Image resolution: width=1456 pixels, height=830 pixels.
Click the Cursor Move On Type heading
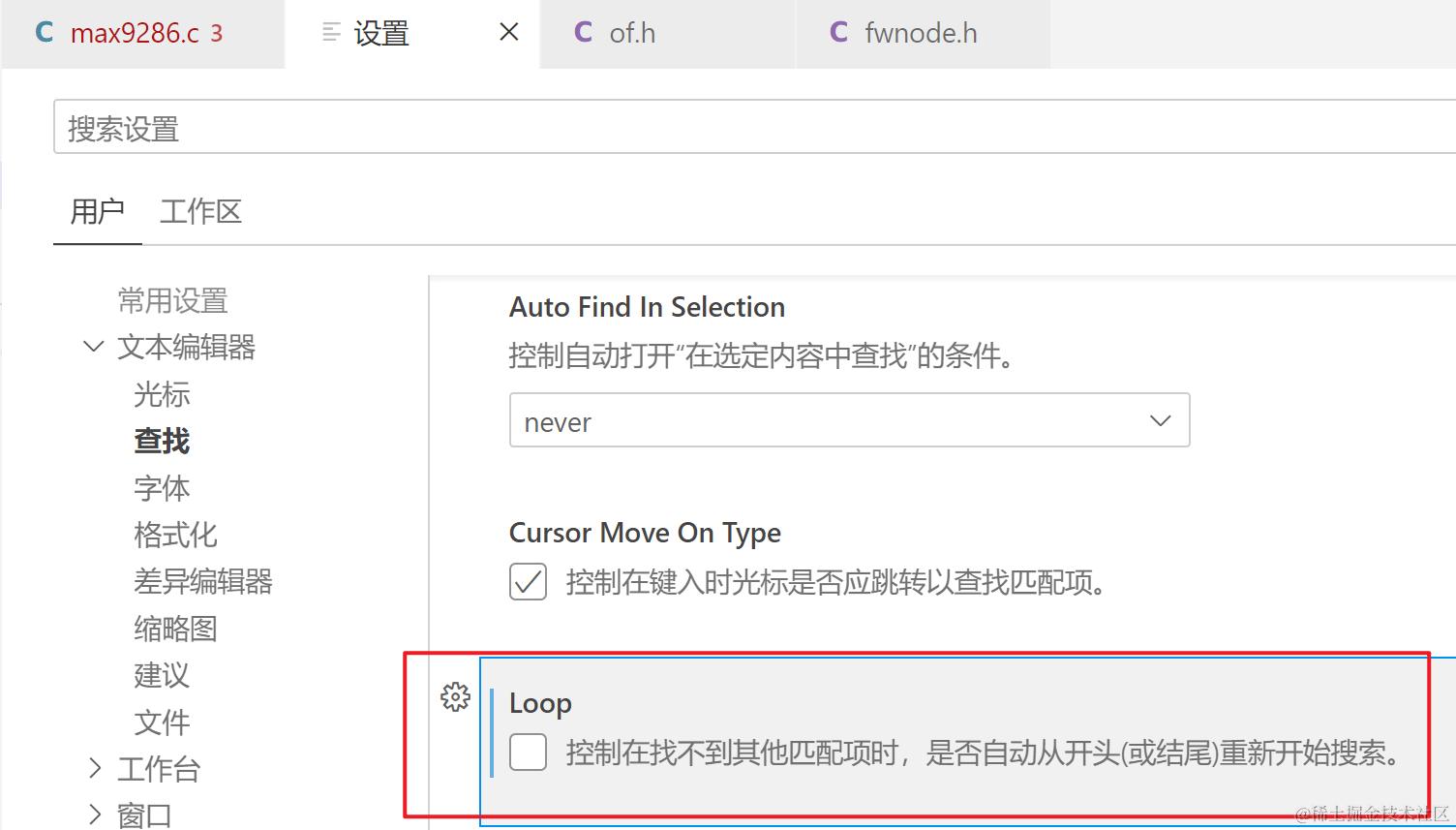[x=645, y=533]
